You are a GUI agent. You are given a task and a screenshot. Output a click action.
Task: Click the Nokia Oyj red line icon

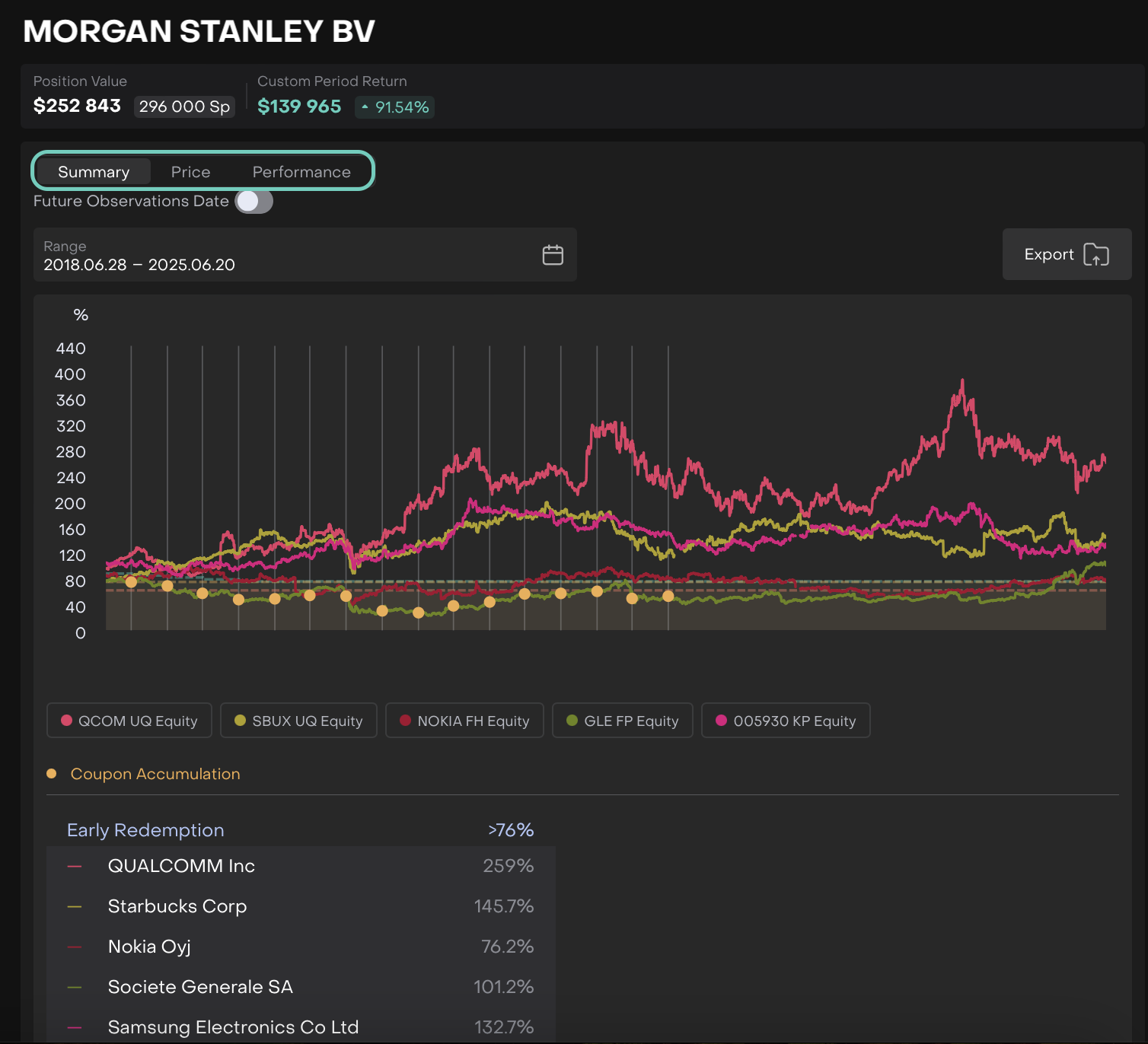75,947
